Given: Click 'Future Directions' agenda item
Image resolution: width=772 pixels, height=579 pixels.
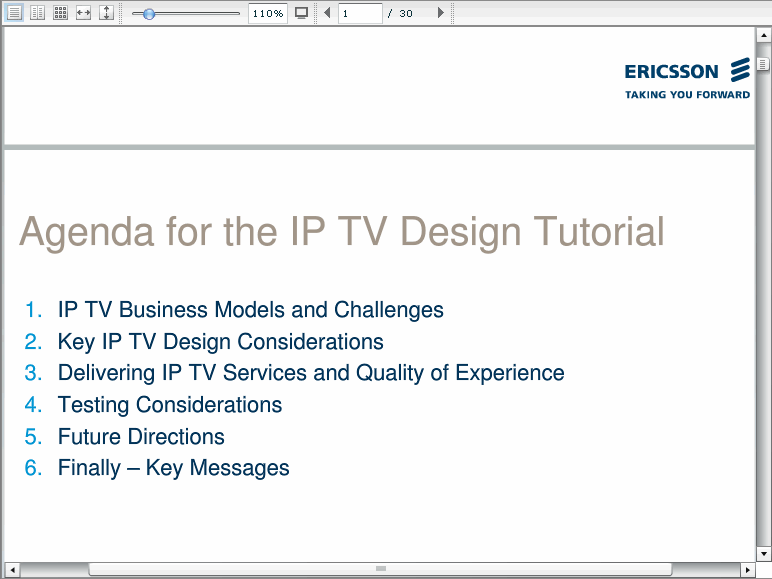Looking at the screenshot, I should click(141, 437).
